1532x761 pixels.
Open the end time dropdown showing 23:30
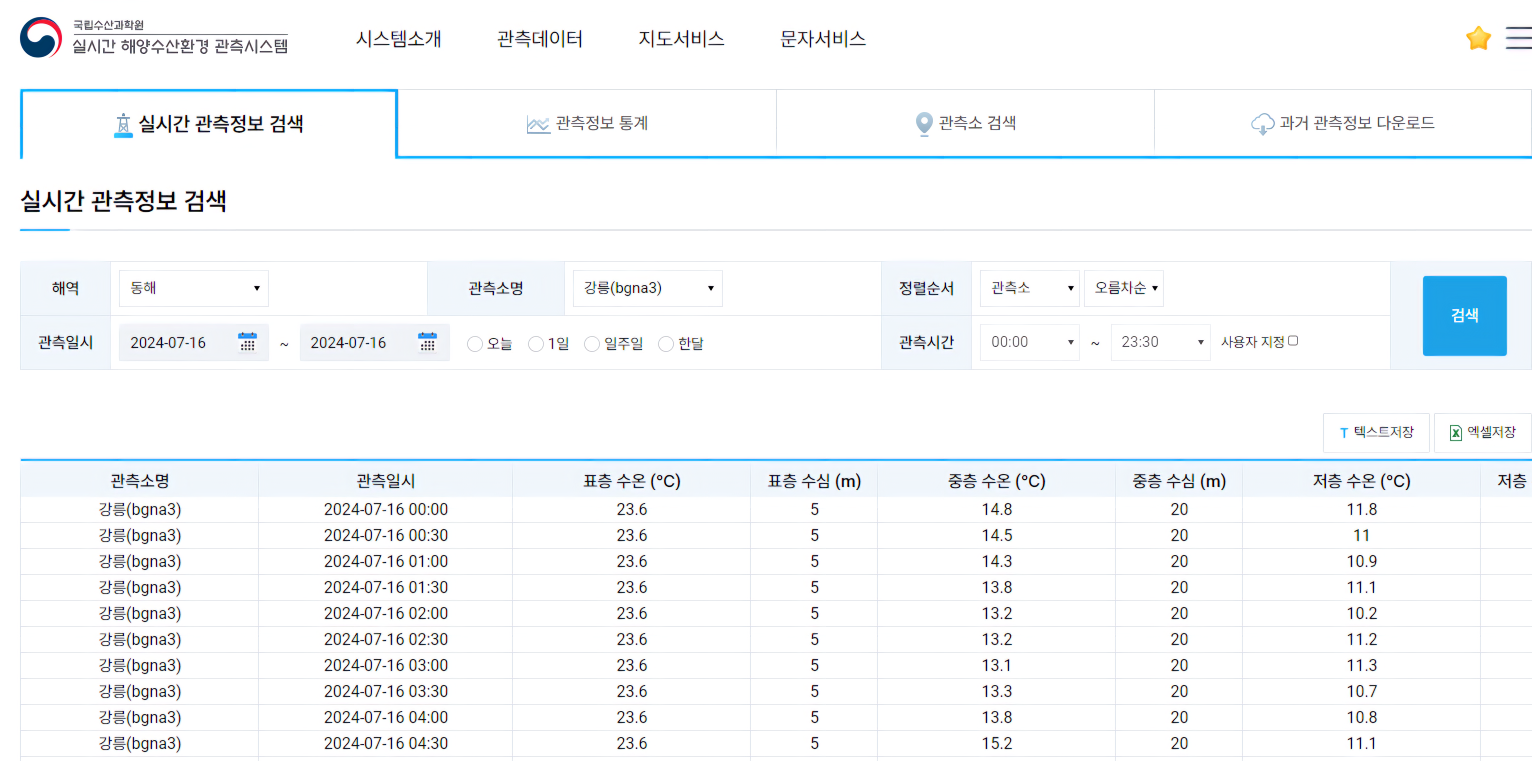1161,342
